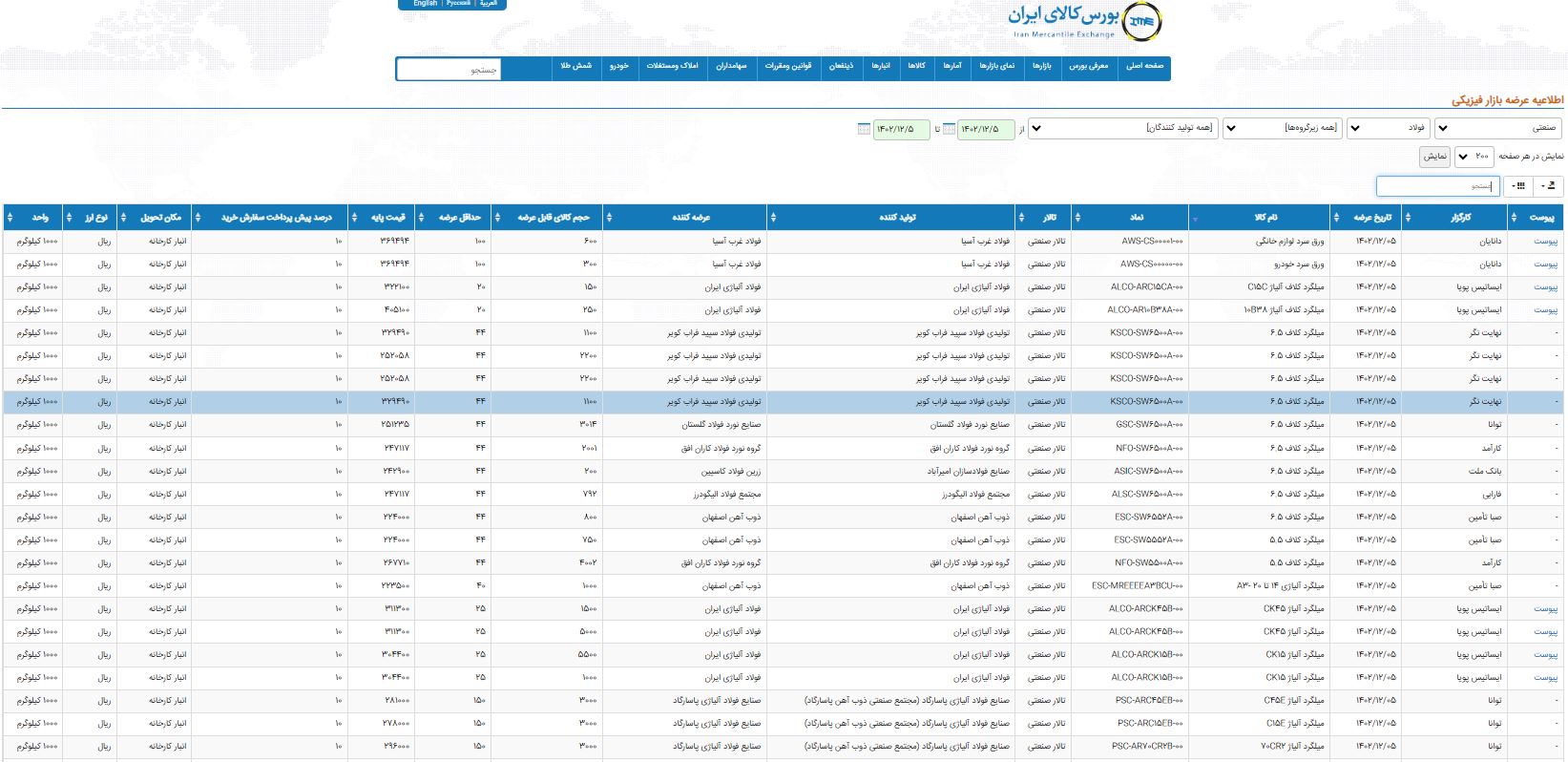Switch site language to العربية
The image size is (1568, 762).
(x=488, y=4)
